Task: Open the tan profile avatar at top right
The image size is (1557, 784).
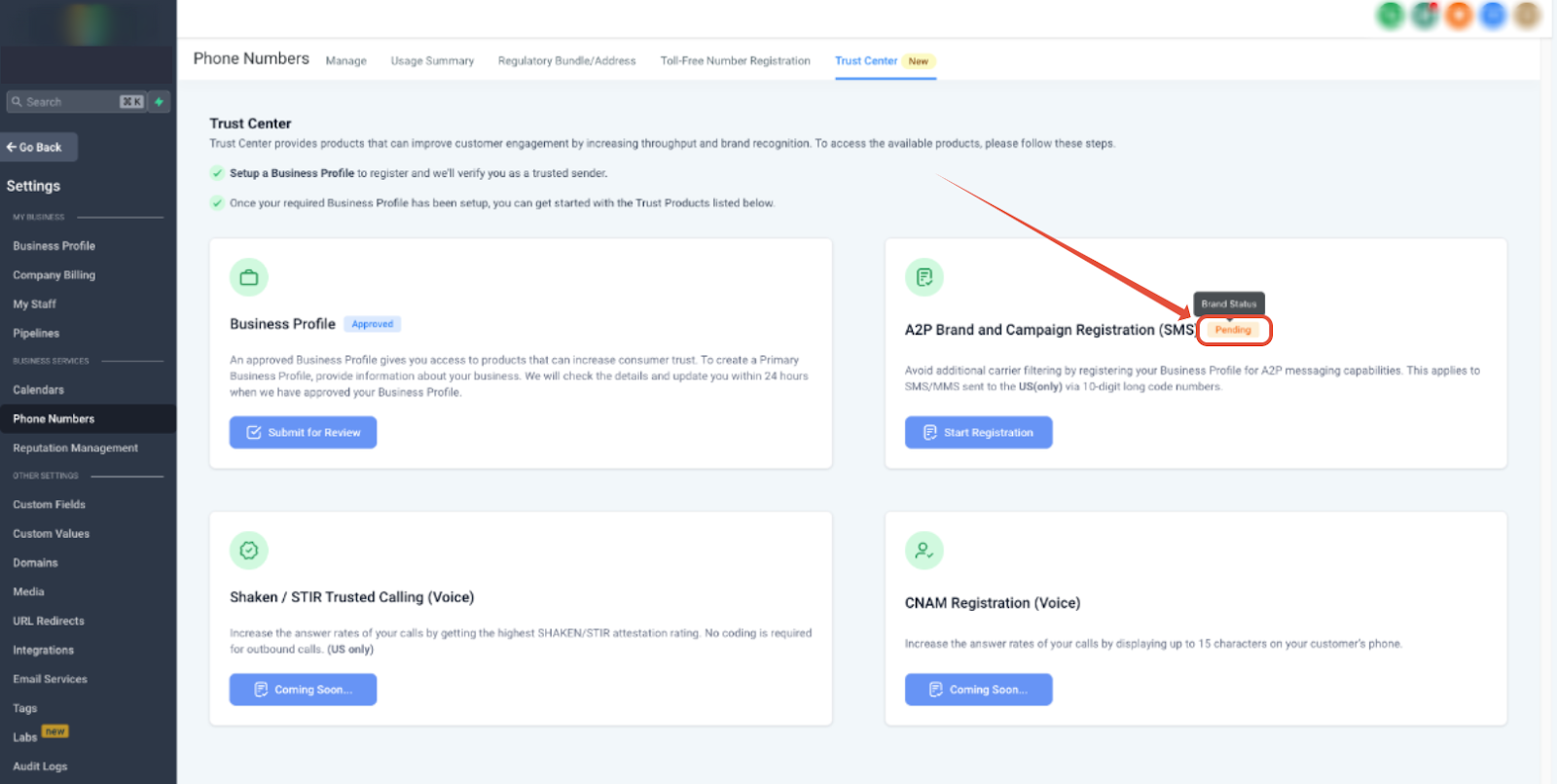Action: 1527,15
